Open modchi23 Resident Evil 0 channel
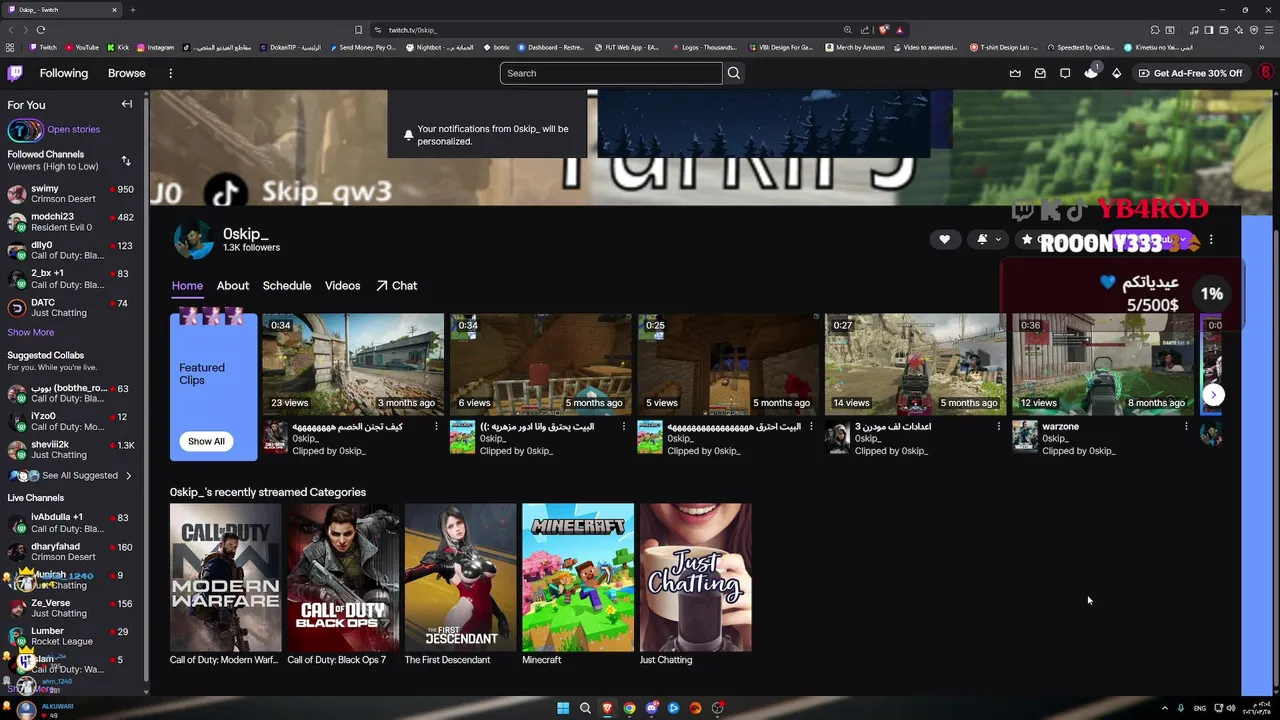Screen dimensions: 1280x720 pos(71,222)
